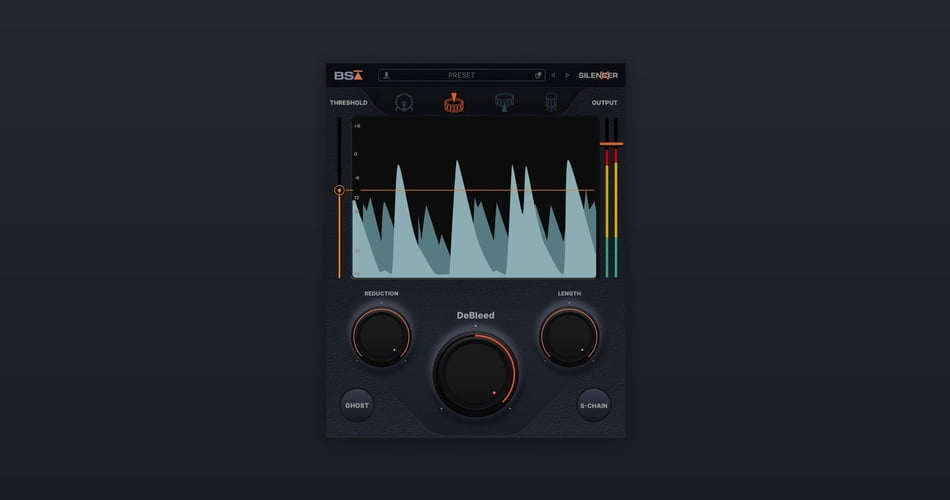Select the orange snare drum icon
950x500 pixels.
pyautogui.click(x=454, y=102)
